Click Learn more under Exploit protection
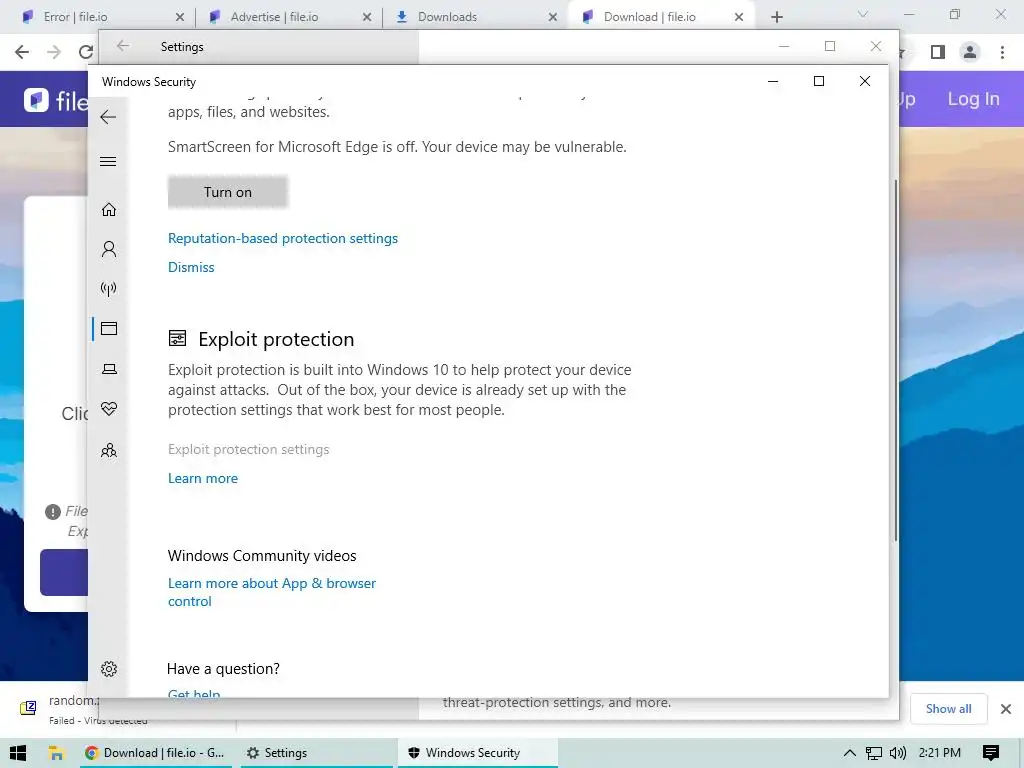 tap(202, 478)
